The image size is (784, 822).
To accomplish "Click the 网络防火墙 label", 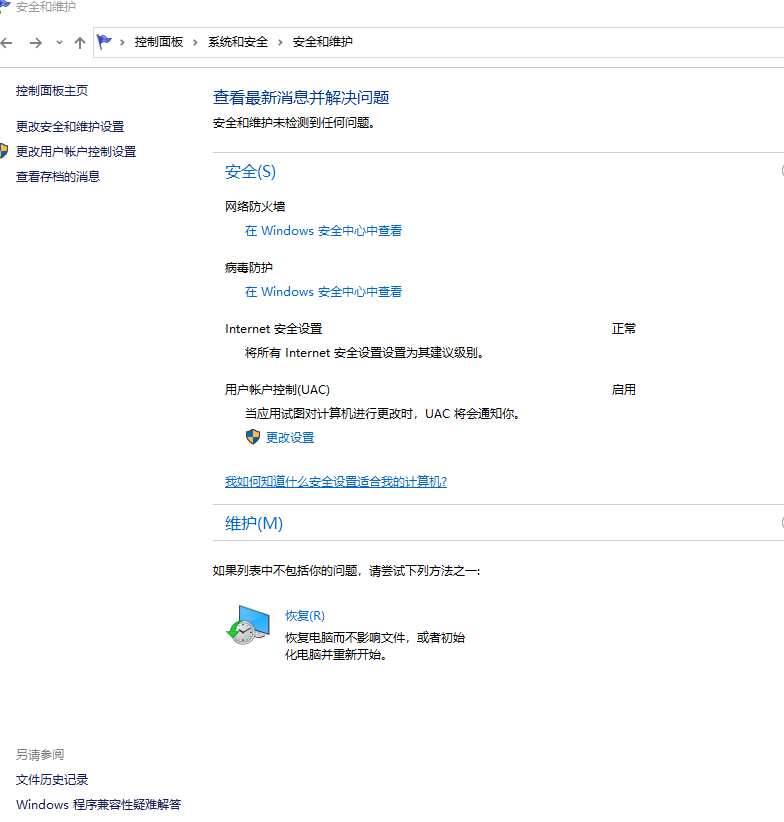I will point(255,207).
